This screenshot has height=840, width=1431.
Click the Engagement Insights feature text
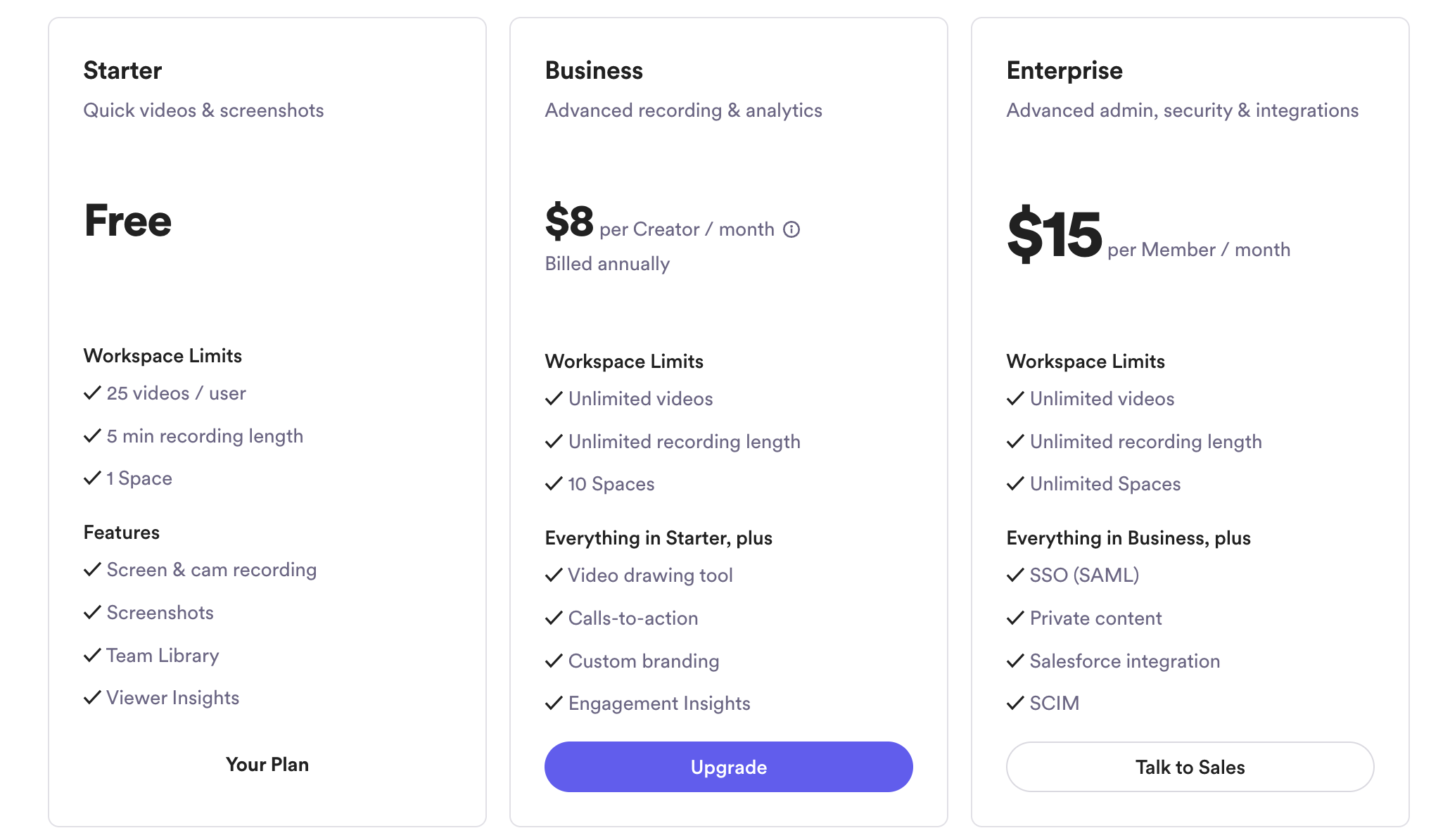click(659, 704)
